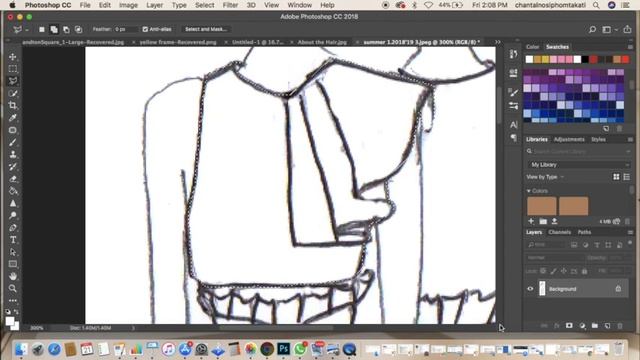
Task: Select the Paint Bucket tool
Action: (x=13, y=191)
